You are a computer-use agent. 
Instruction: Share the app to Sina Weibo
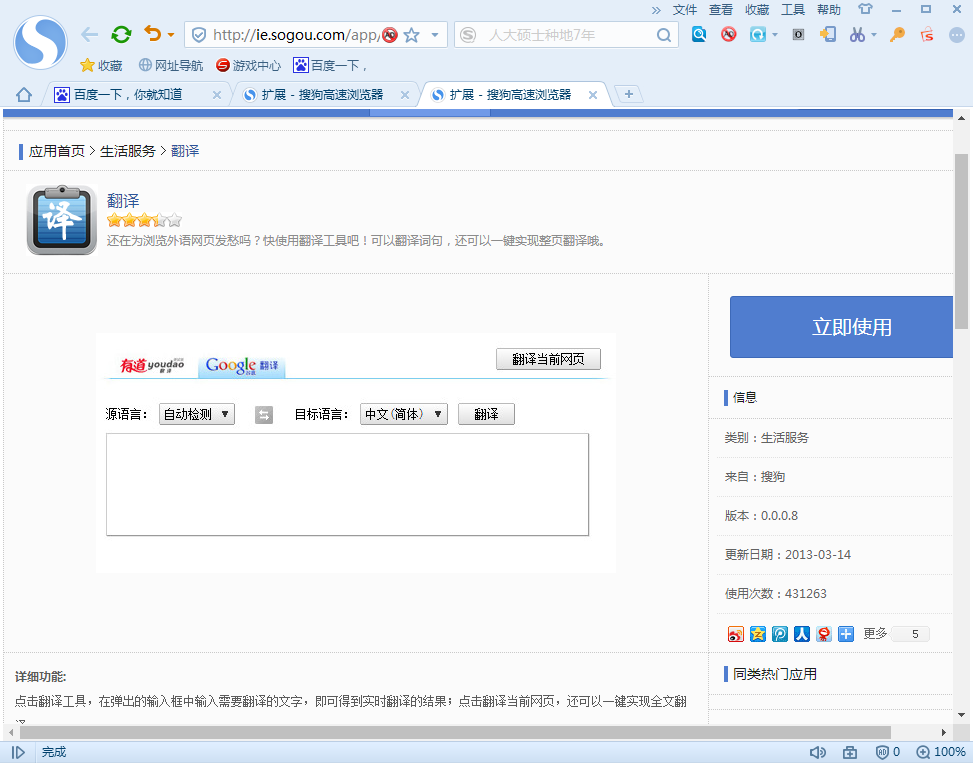coord(736,634)
